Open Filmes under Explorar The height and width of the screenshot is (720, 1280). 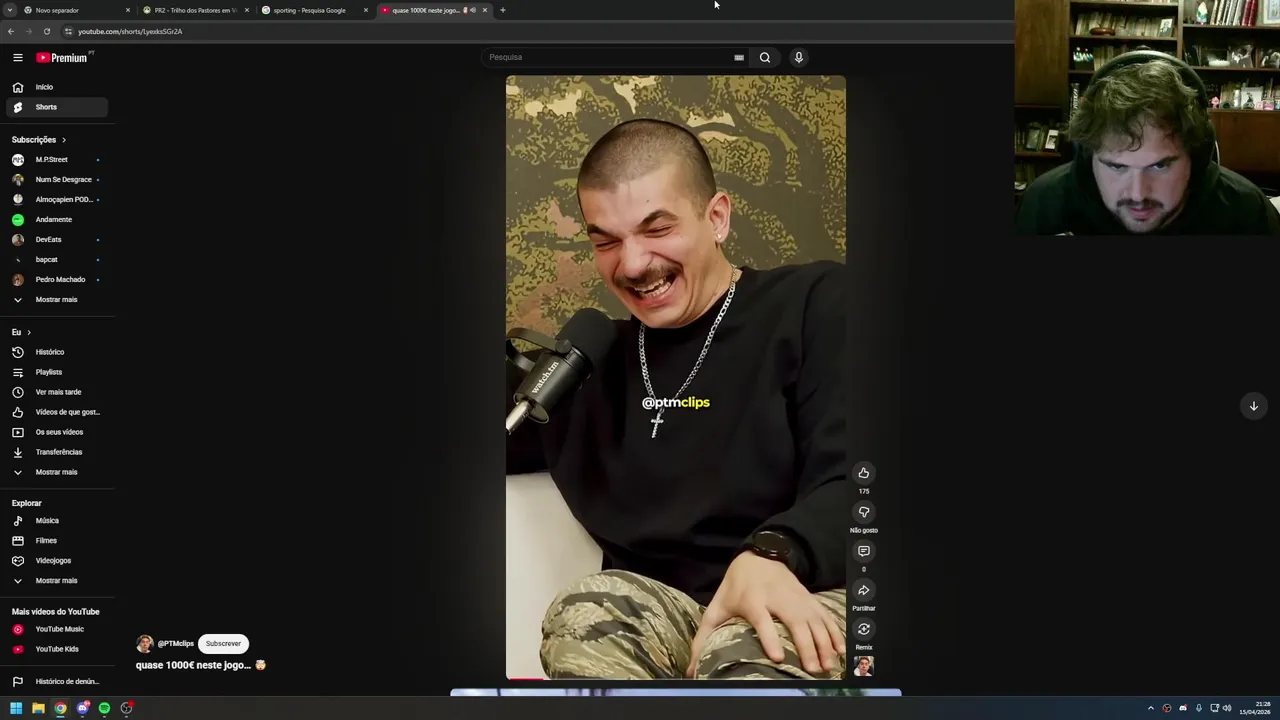56,541
